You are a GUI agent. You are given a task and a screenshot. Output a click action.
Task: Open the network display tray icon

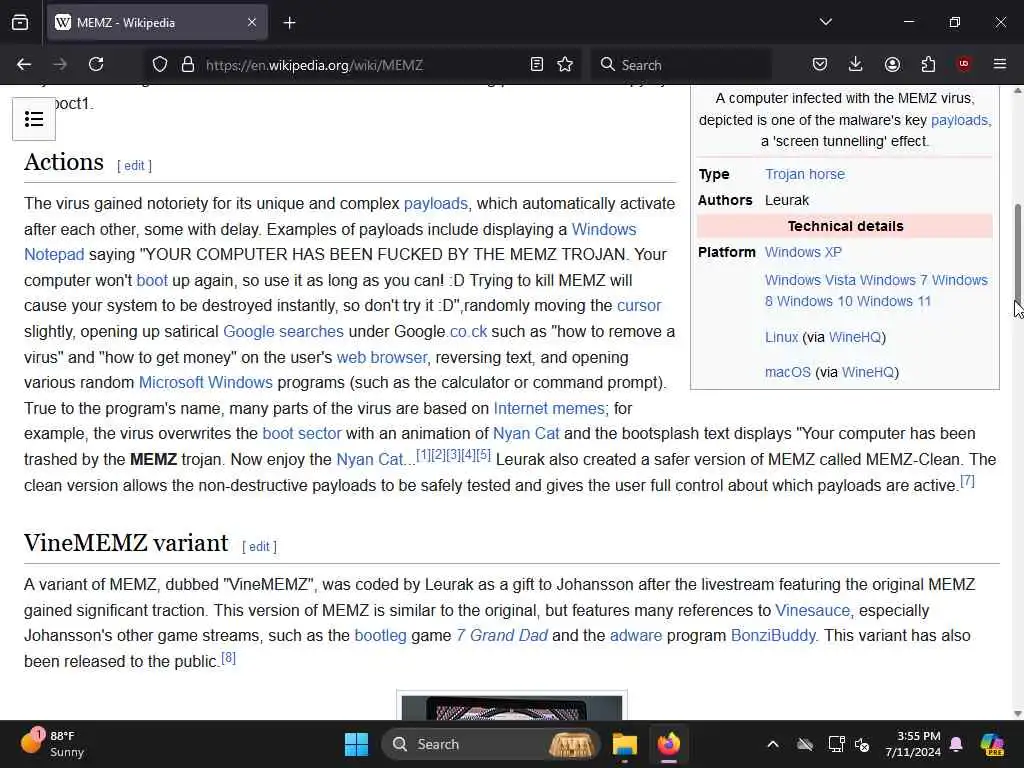(x=836, y=744)
